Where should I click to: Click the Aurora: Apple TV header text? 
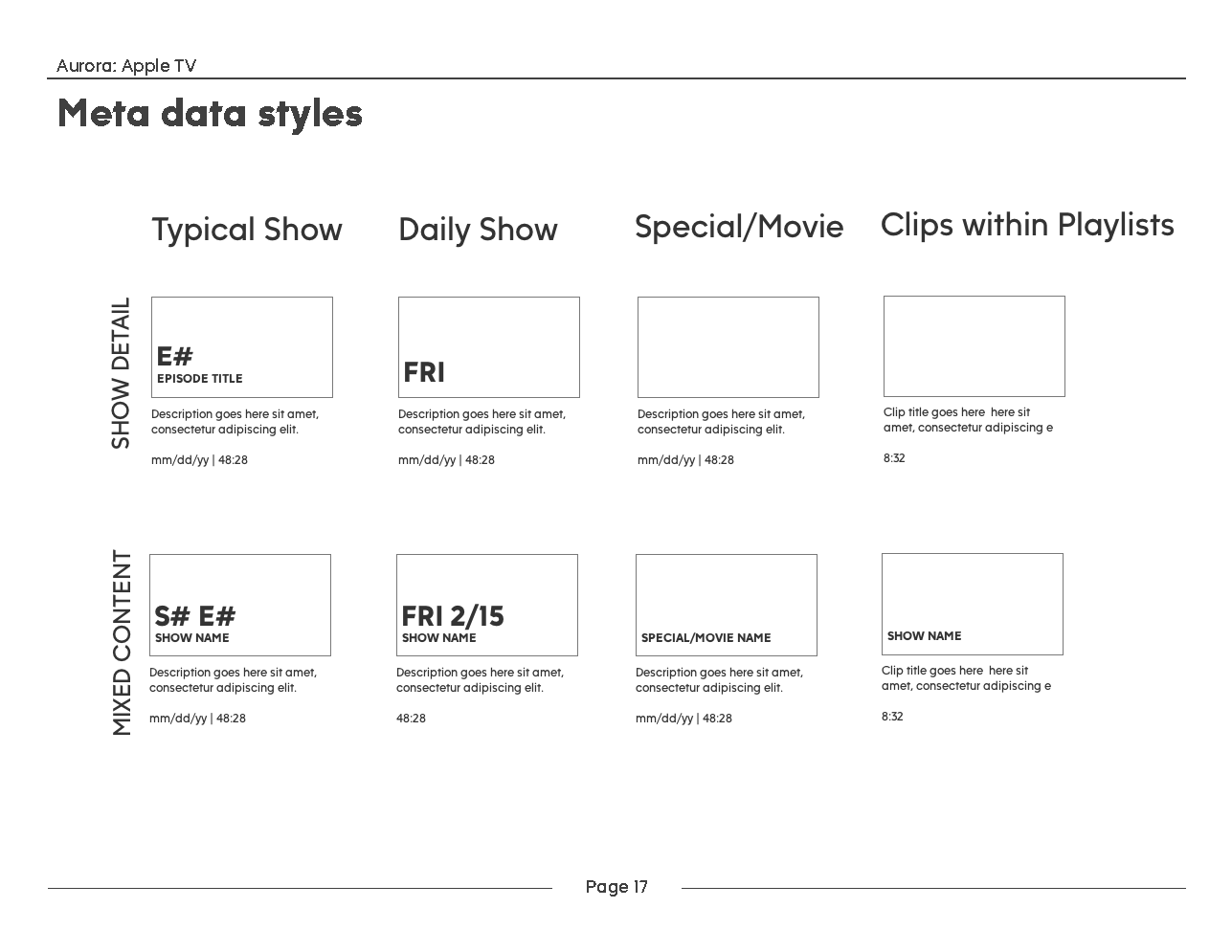126,66
